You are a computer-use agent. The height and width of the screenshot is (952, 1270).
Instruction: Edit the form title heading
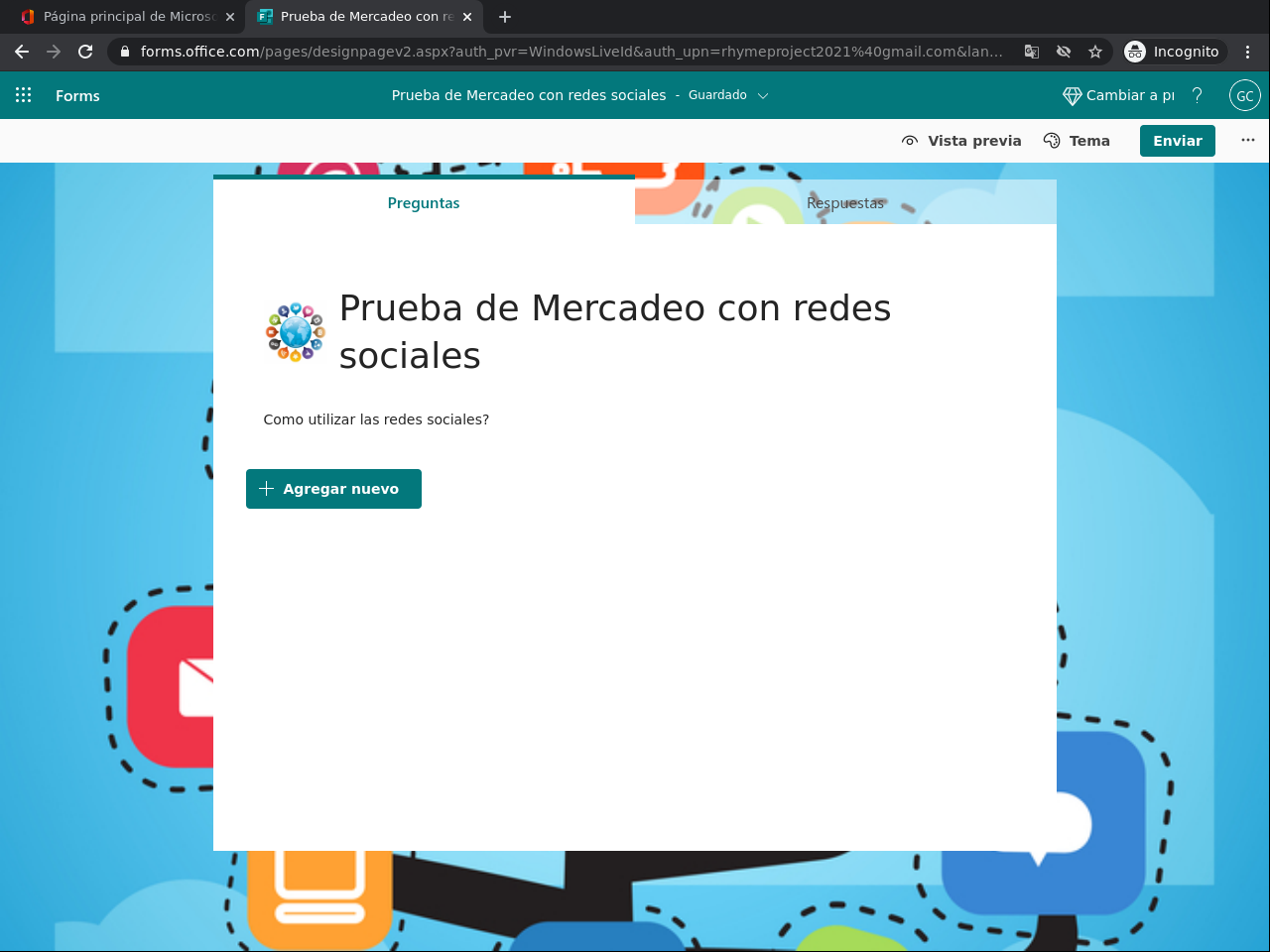click(615, 332)
